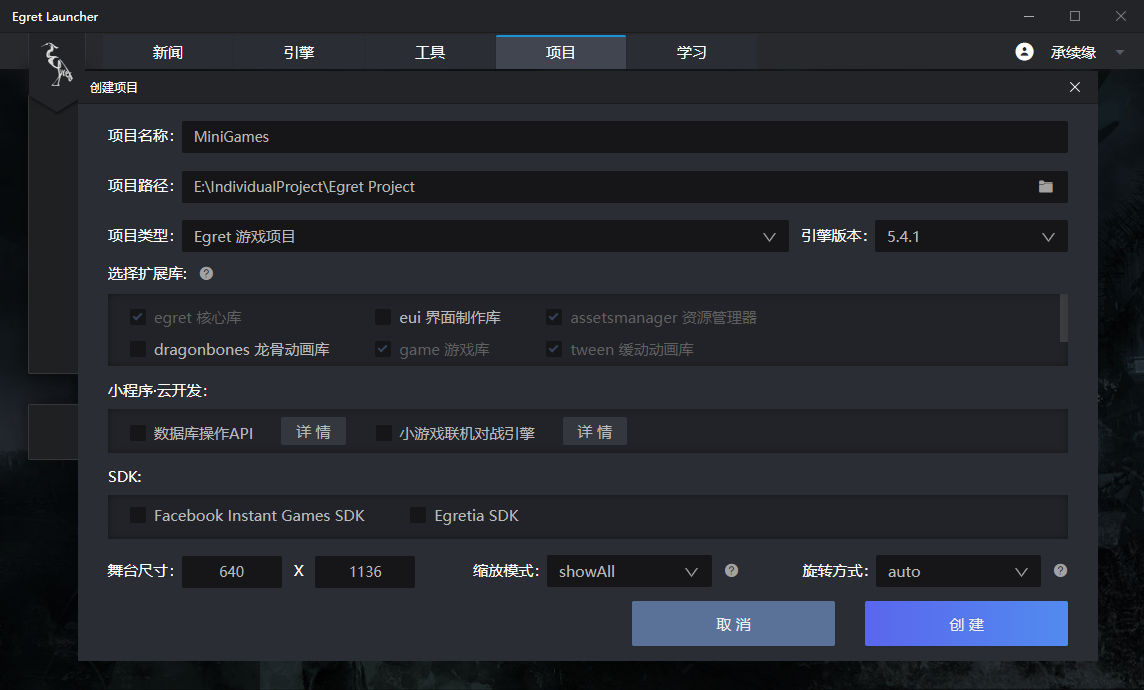Screen dimensions: 1144x690
Task: Toggle the tween 缓动动画库 checkbox
Action: [554, 349]
